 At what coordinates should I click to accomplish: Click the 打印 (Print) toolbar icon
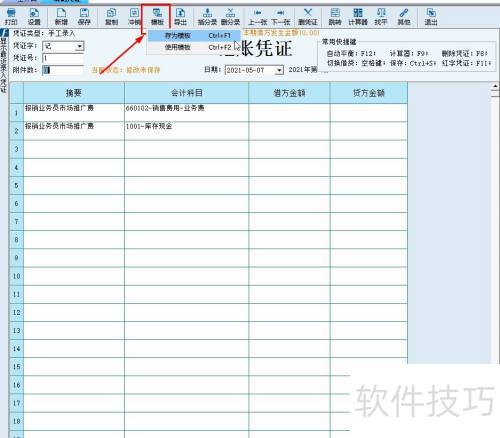pos(11,17)
